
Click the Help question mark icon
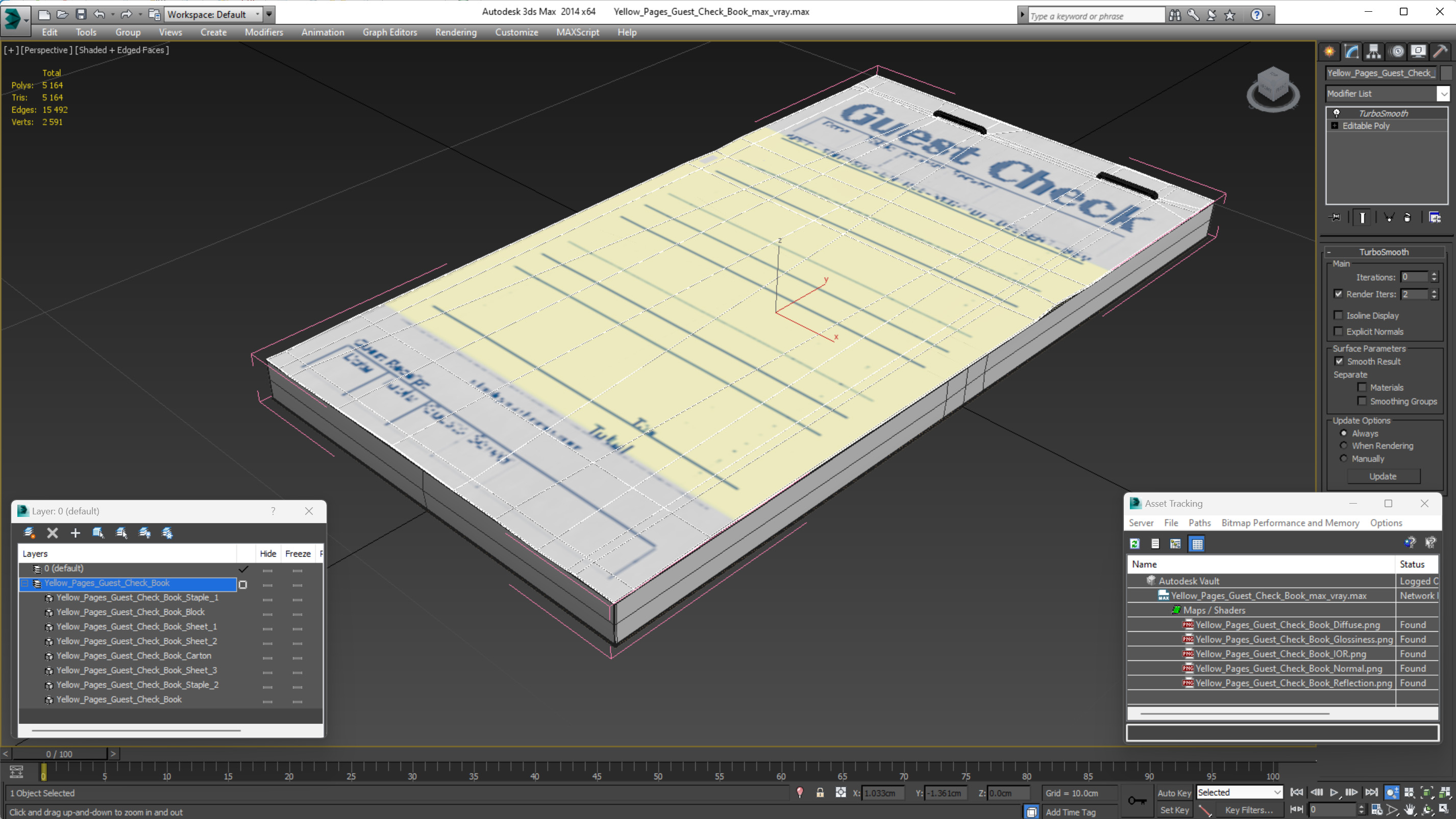(x=1256, y=15)
